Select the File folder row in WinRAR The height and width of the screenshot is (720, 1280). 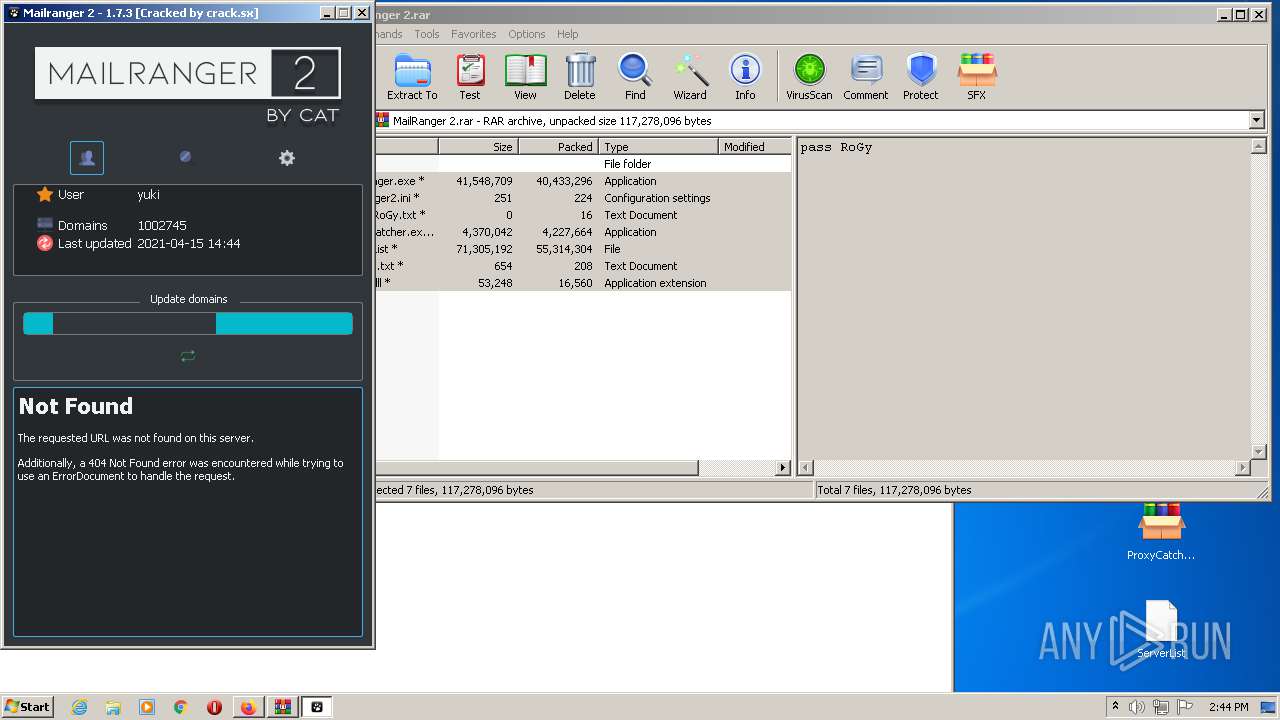(x=583, y=164)
